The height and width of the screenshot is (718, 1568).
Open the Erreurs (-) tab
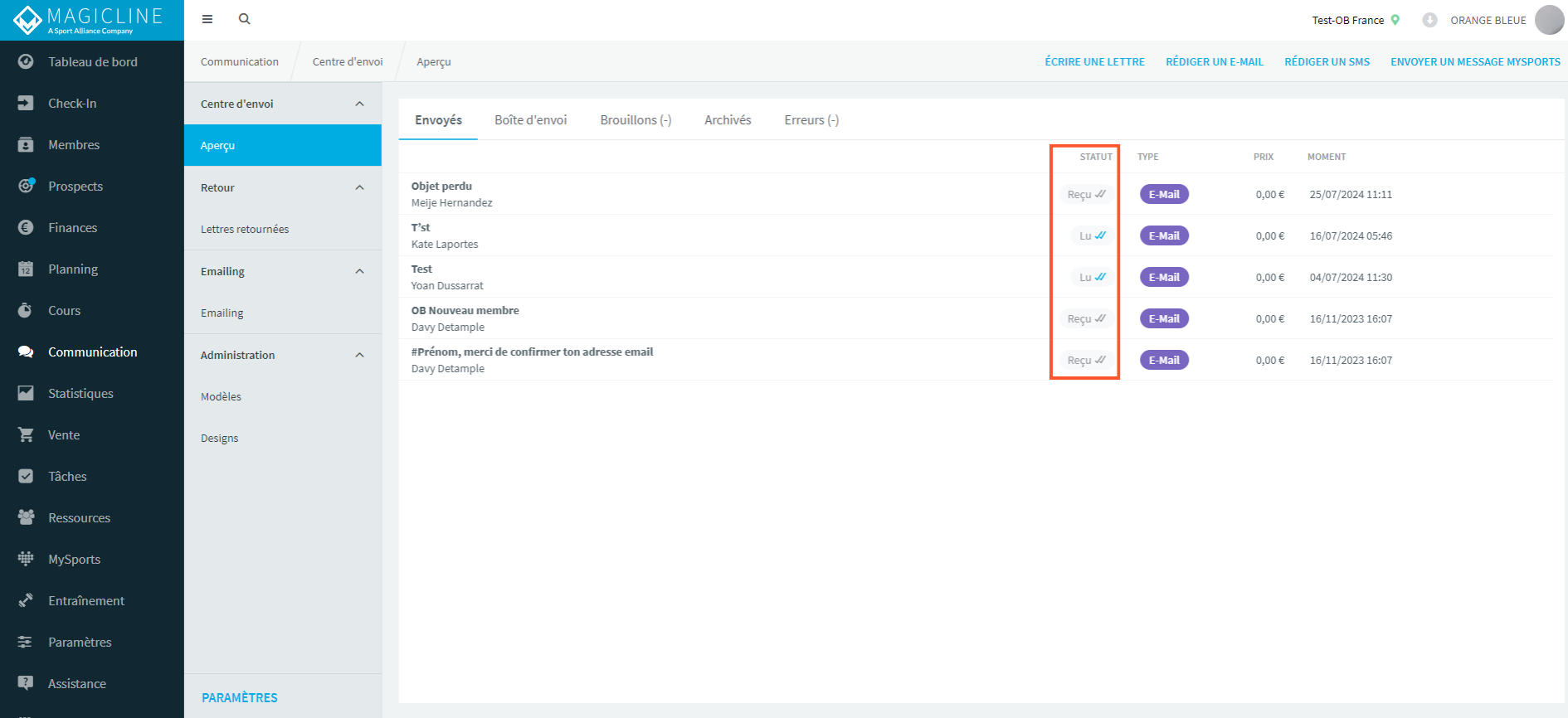tap(811, 120)
